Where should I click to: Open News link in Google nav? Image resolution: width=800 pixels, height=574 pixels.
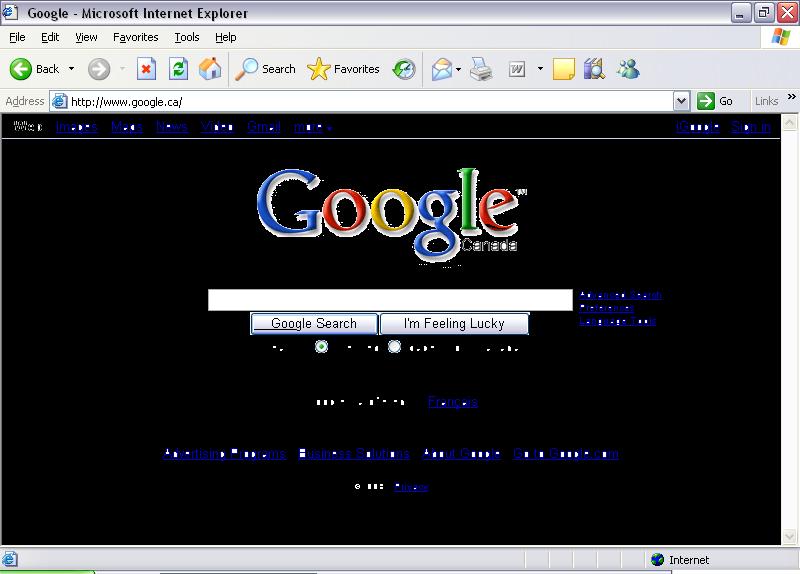coord(172,127)
